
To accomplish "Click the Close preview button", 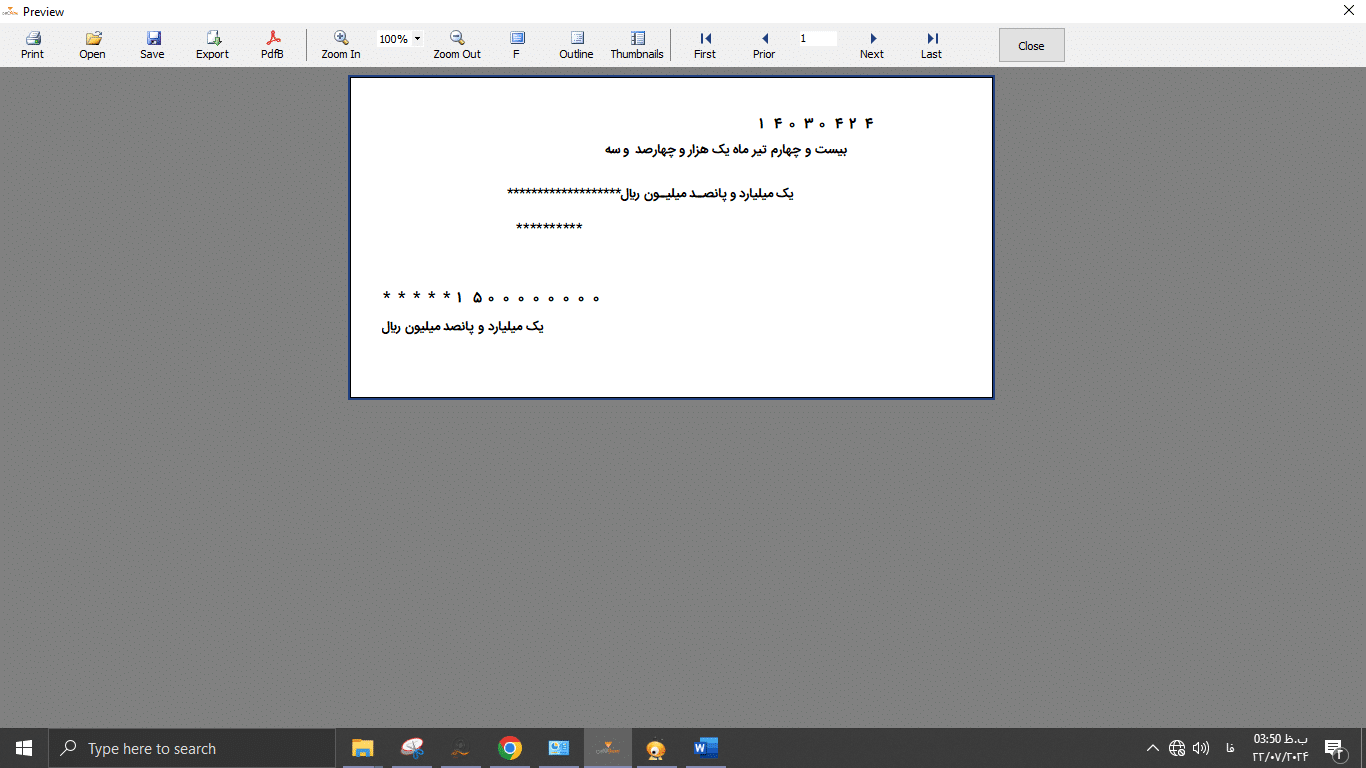I will coord(1031,45).
